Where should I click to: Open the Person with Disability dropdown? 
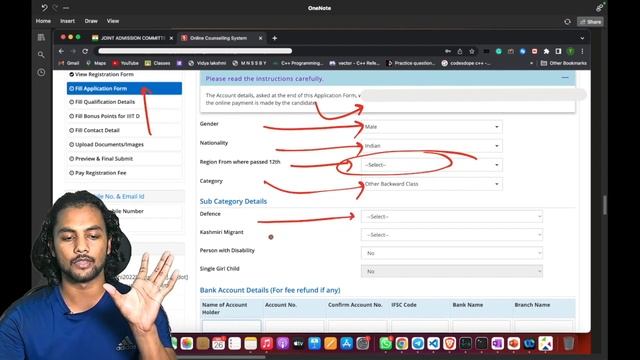click(452, 253)
